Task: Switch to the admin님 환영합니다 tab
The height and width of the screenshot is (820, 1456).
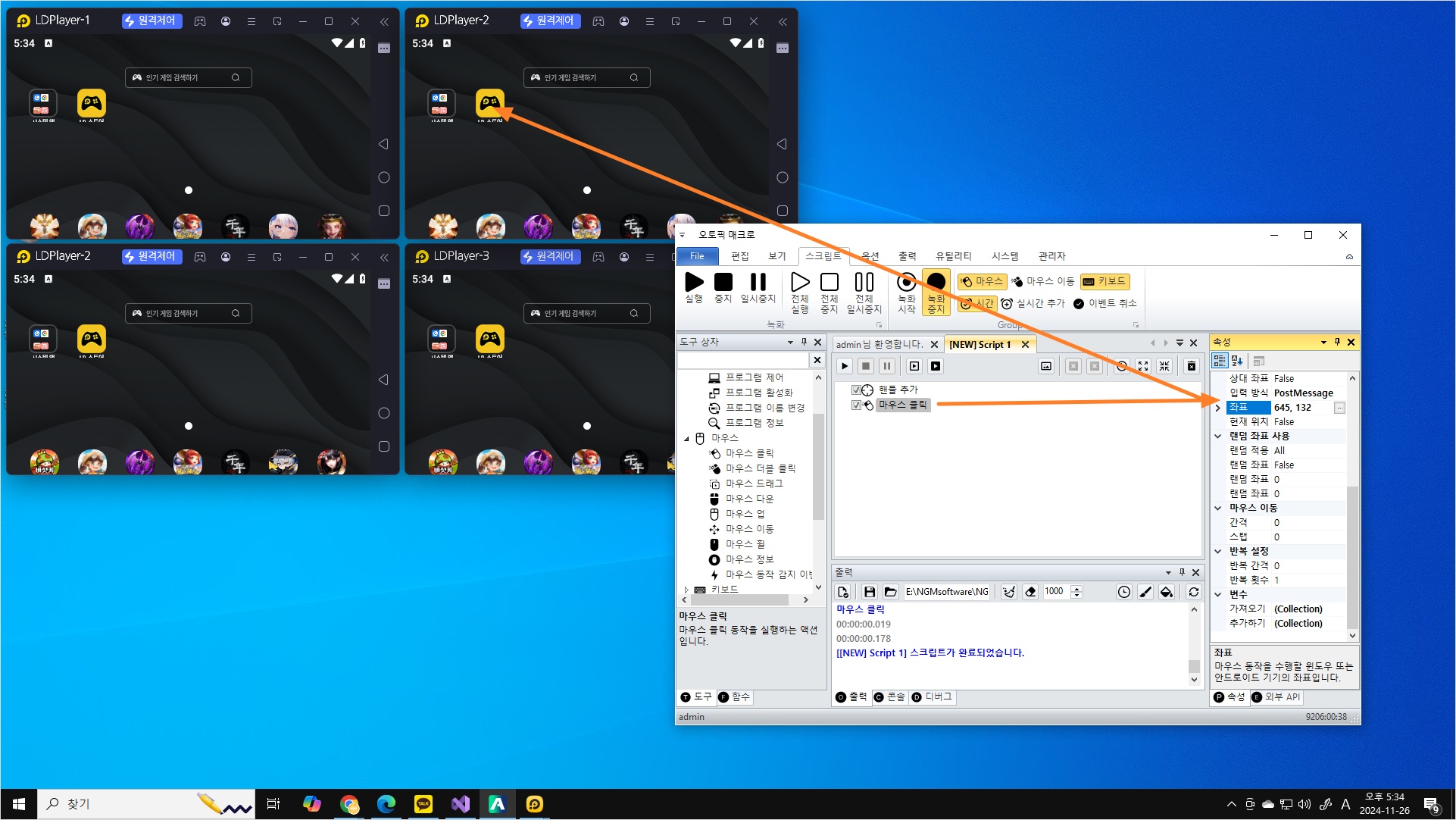Action: (879, 344)
